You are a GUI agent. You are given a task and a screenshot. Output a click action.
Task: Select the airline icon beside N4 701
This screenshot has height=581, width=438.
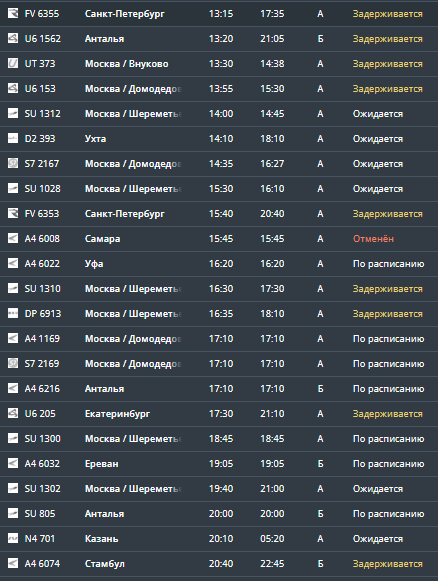click(x=13, y=538)
